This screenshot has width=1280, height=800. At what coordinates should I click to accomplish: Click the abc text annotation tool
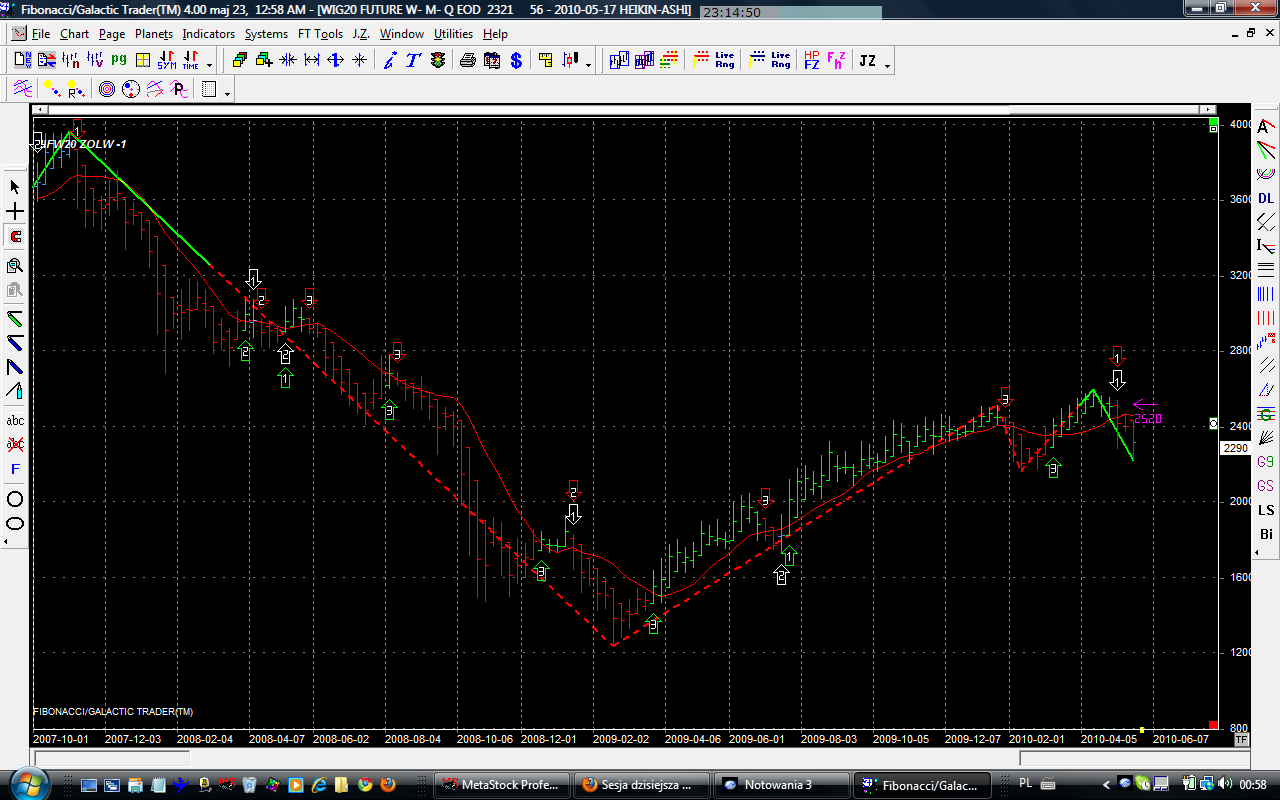15,420
